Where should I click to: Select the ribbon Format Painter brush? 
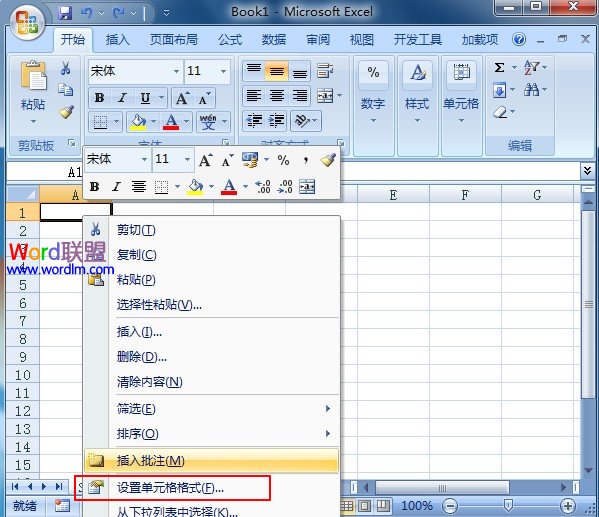pyautogui.click(x=66, y=112)
